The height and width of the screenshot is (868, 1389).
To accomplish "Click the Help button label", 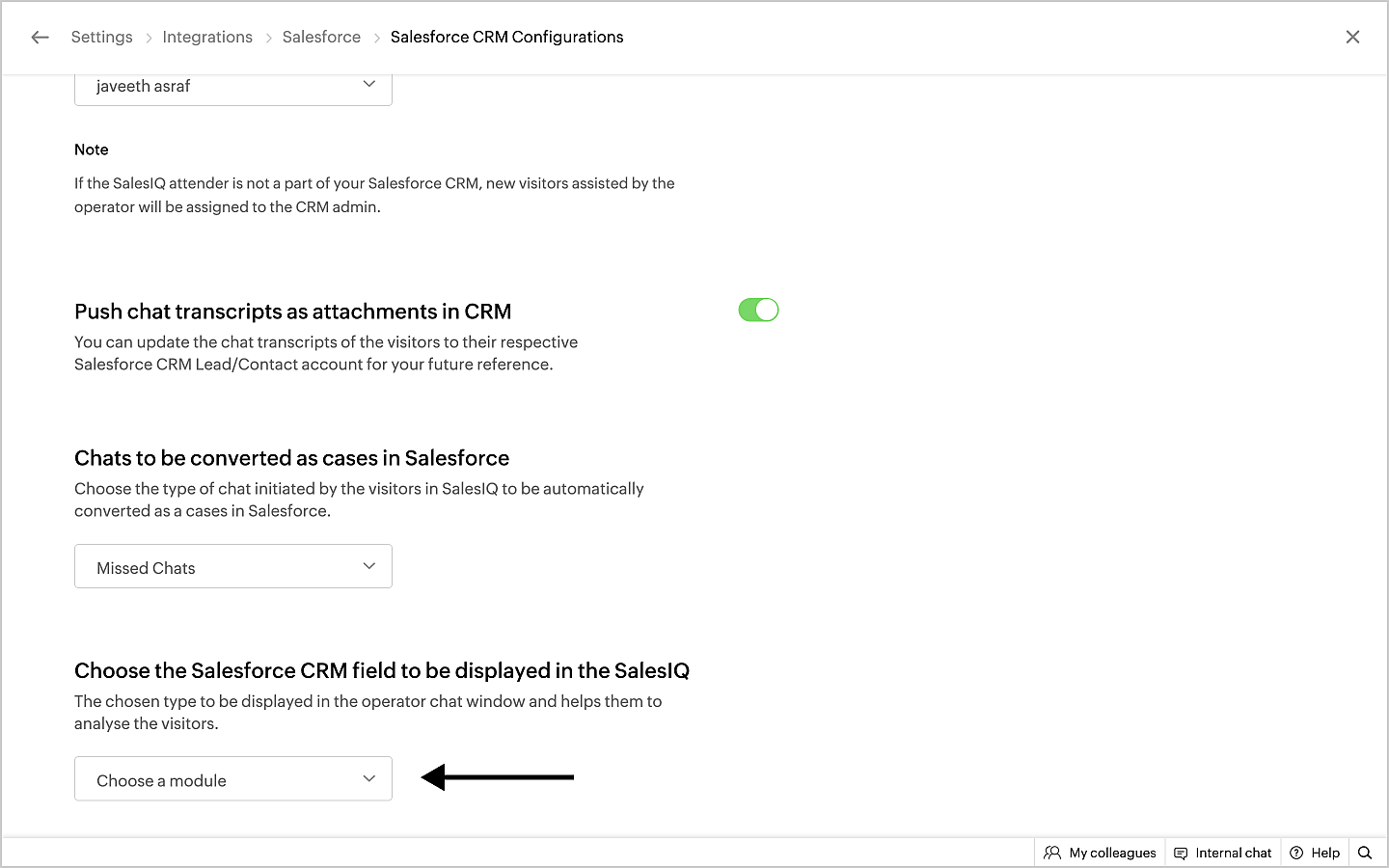I will tap(1325, 853).
